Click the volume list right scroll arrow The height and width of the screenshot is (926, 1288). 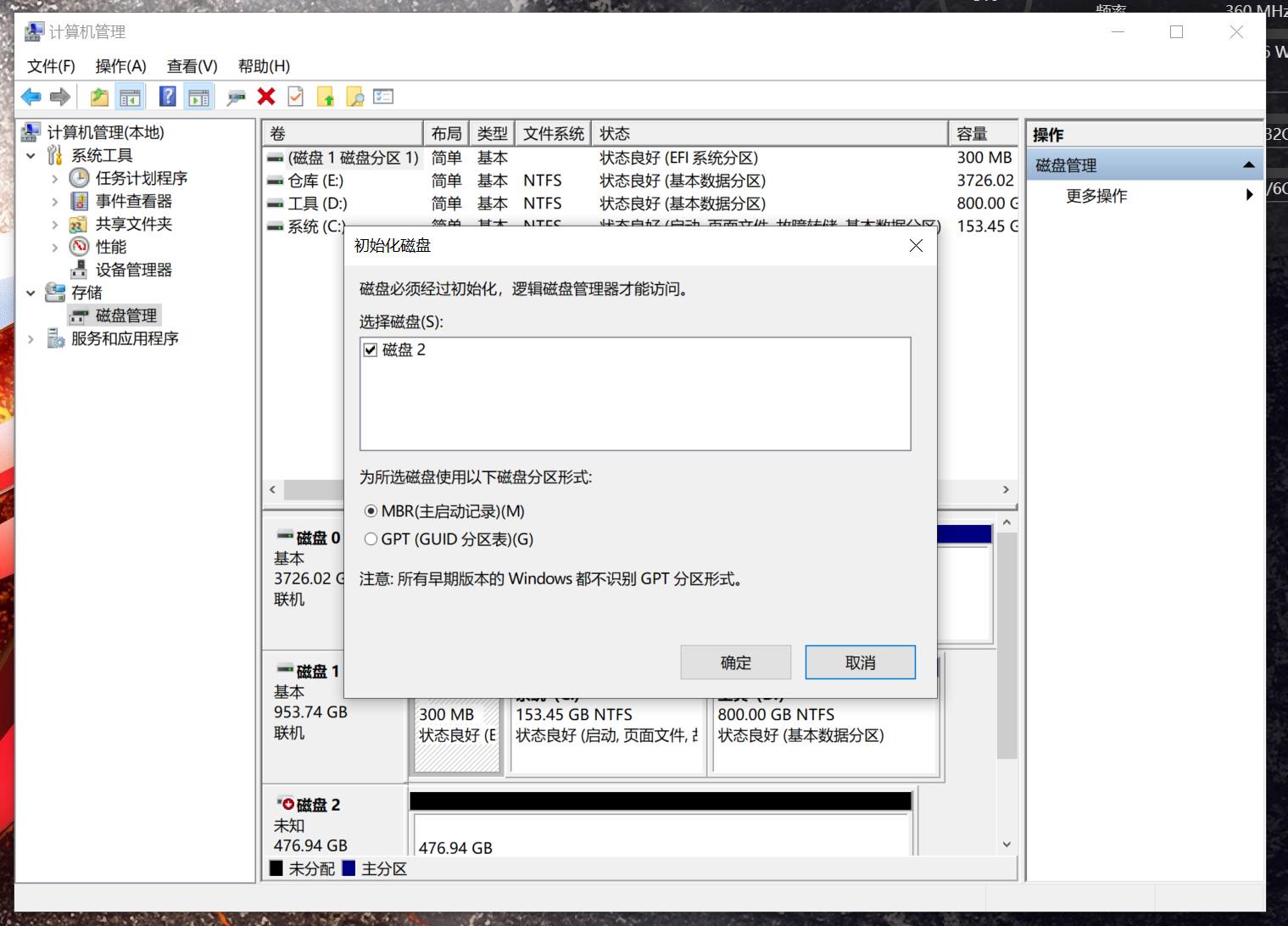pyautogui.click(x=1006, y=490)
